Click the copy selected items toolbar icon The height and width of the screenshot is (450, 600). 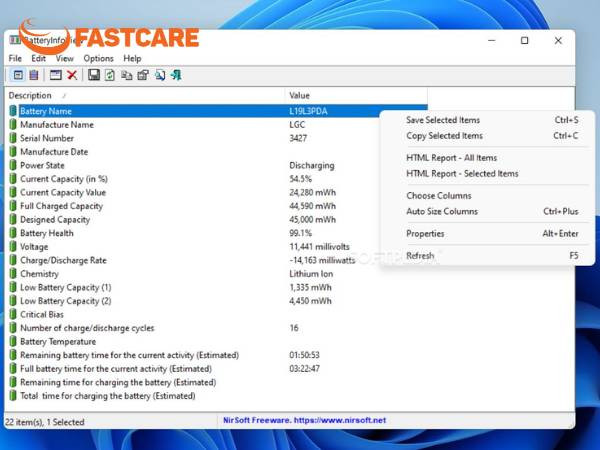126,75
